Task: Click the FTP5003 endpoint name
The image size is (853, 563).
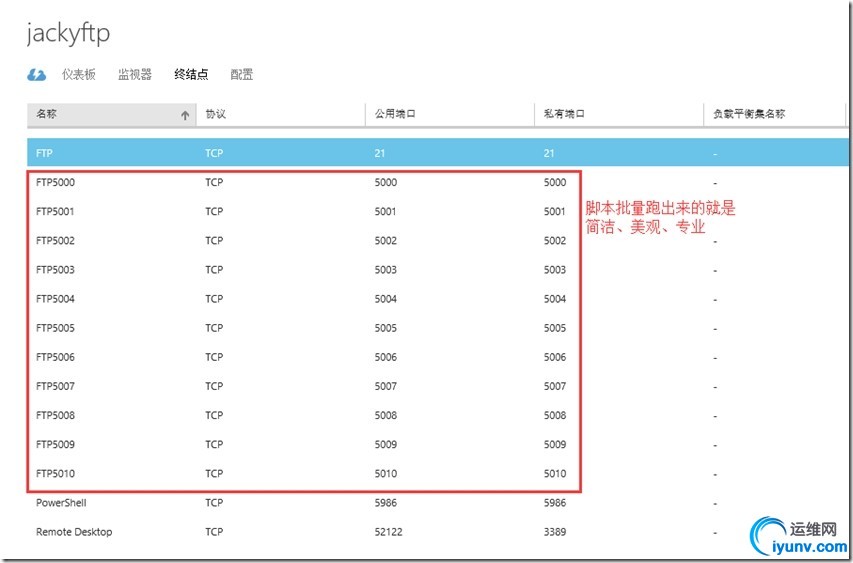Action: pyautogui.click(x=55, y=270)
